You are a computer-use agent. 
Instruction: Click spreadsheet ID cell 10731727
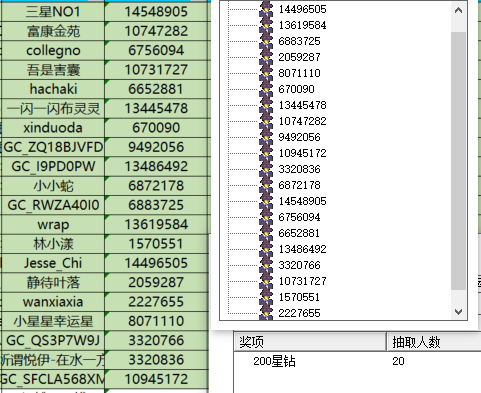point(156,70)
